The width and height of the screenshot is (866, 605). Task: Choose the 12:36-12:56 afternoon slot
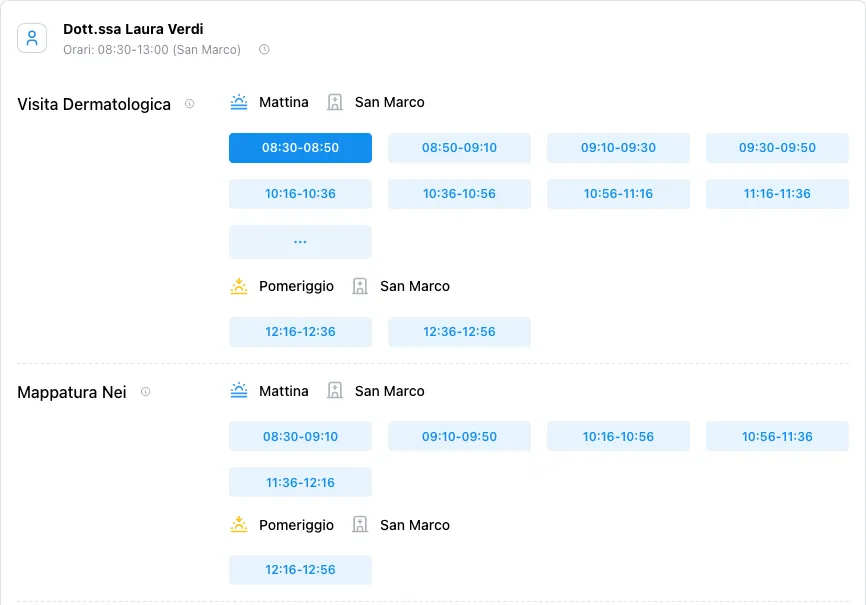point(459,332)
